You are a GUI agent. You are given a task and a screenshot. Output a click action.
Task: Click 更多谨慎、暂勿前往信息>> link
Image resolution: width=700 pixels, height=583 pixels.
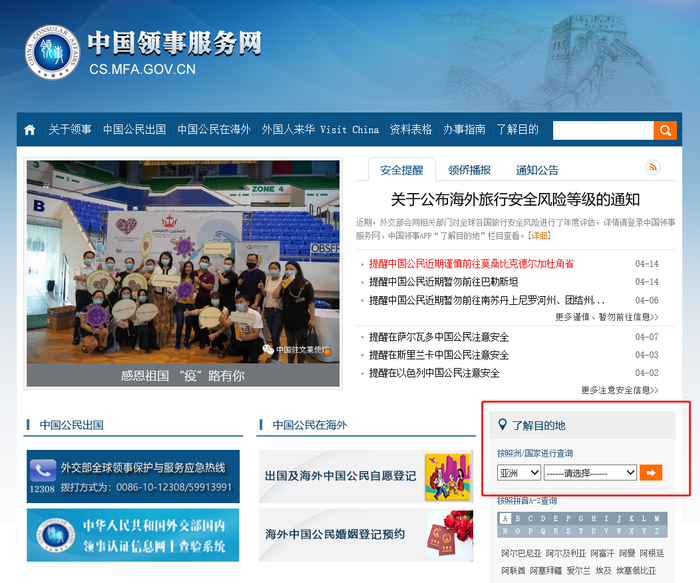[x=607, y=317]
